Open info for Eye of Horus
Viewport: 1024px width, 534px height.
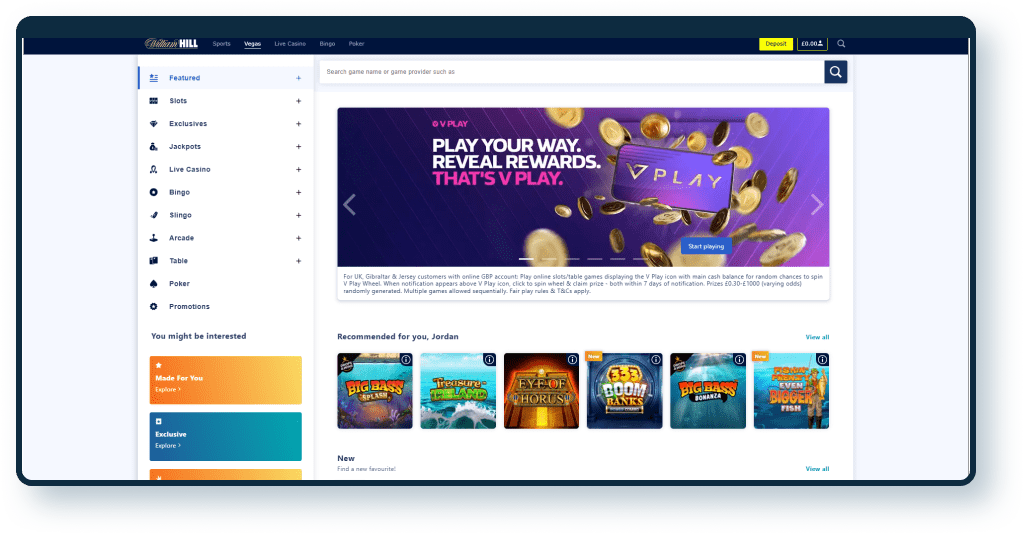point(572,360)
